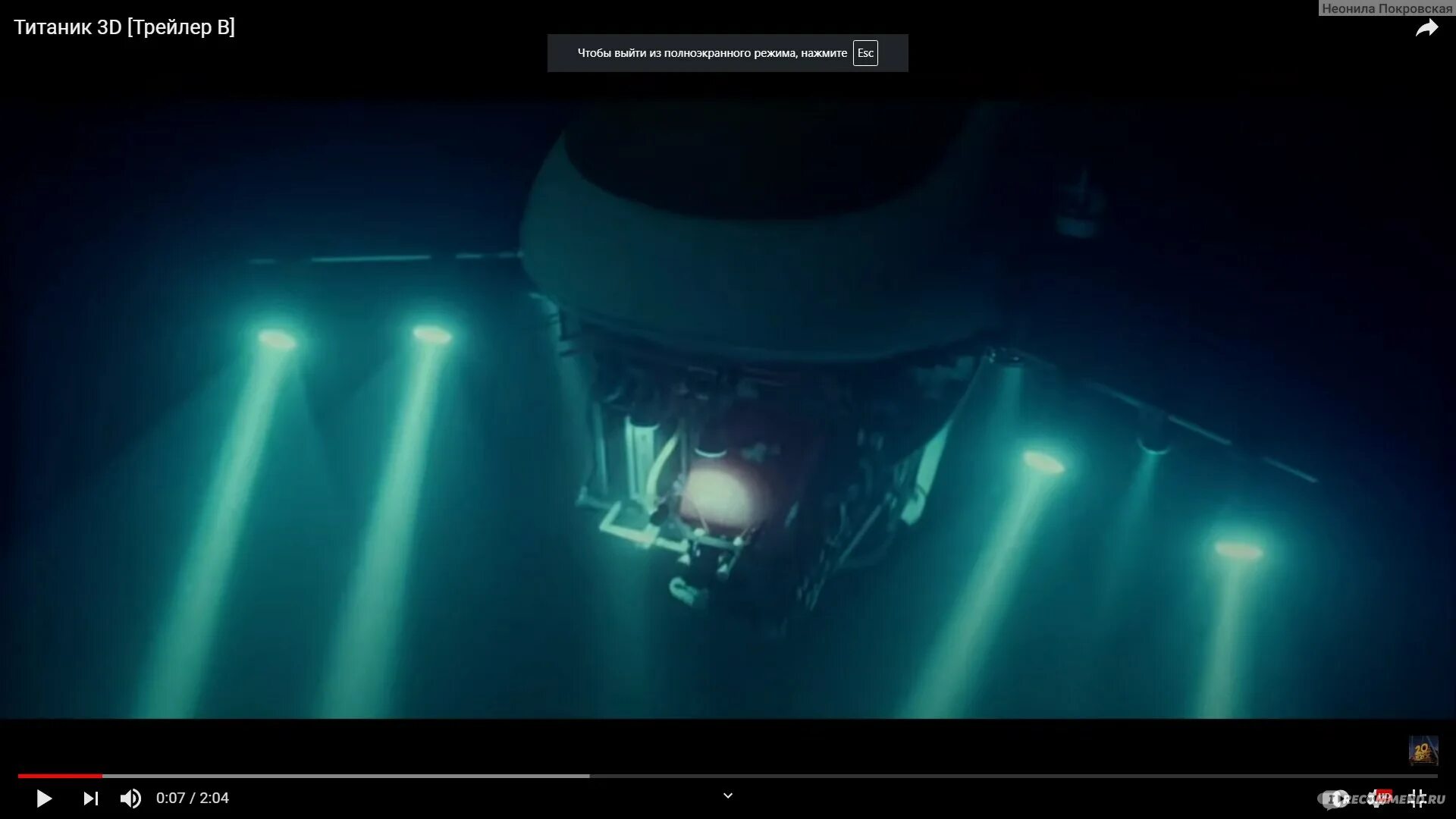Image resolution: width=1456 pixels, height=819 pixels.
Task: Click the 0:07 / 2:04 time display
Action: tap(193, 799)
